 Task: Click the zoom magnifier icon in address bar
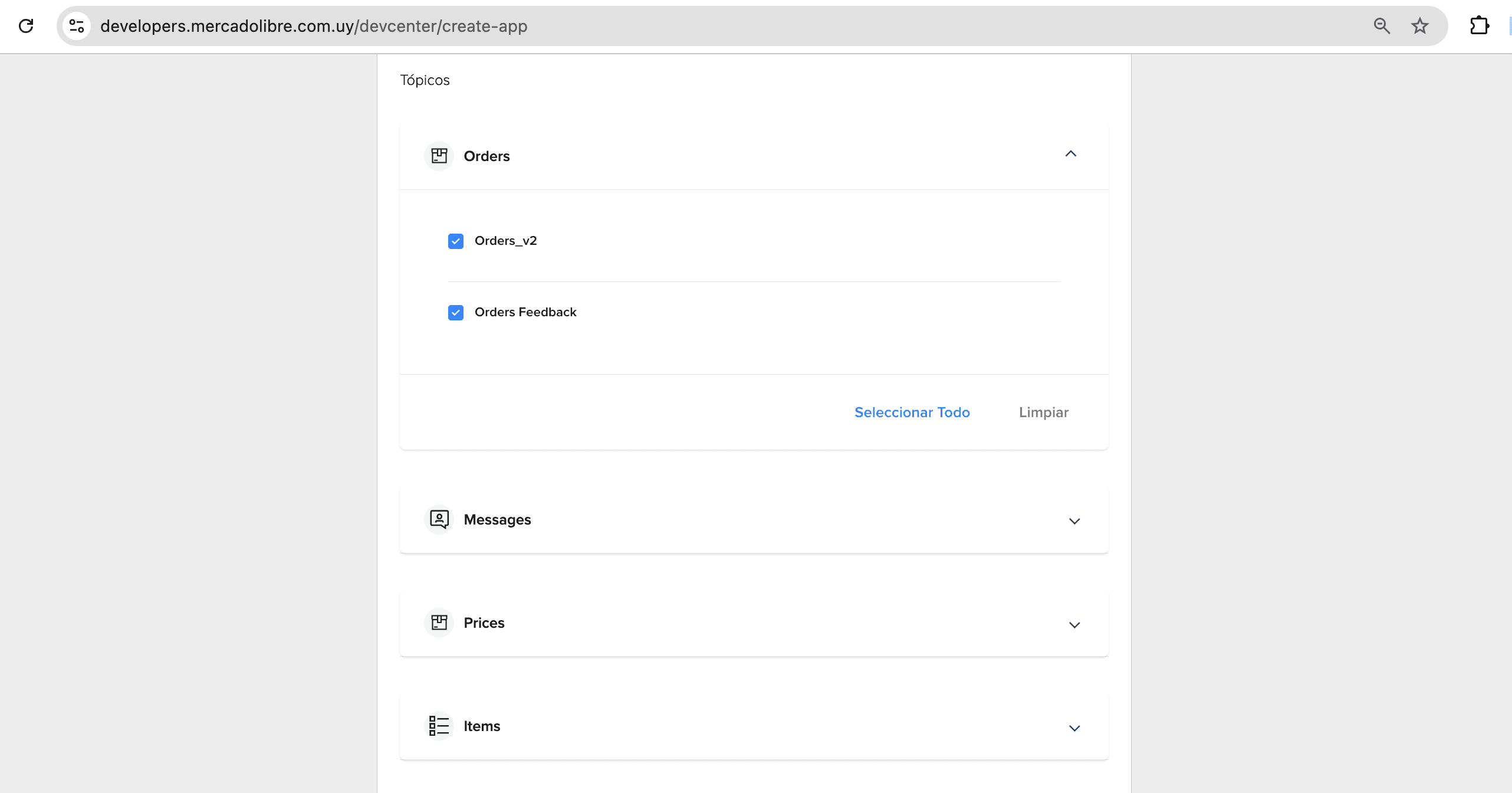pos(1382,26)
